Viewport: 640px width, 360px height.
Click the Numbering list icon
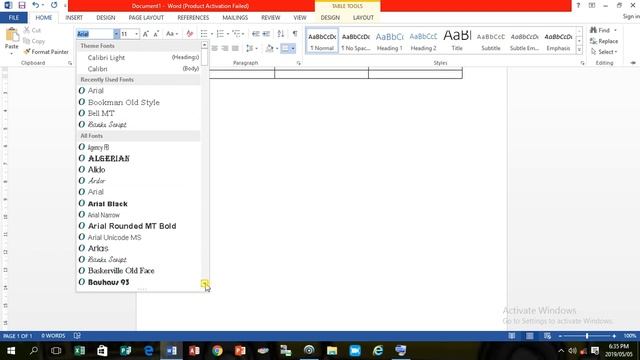pos(220,34)
